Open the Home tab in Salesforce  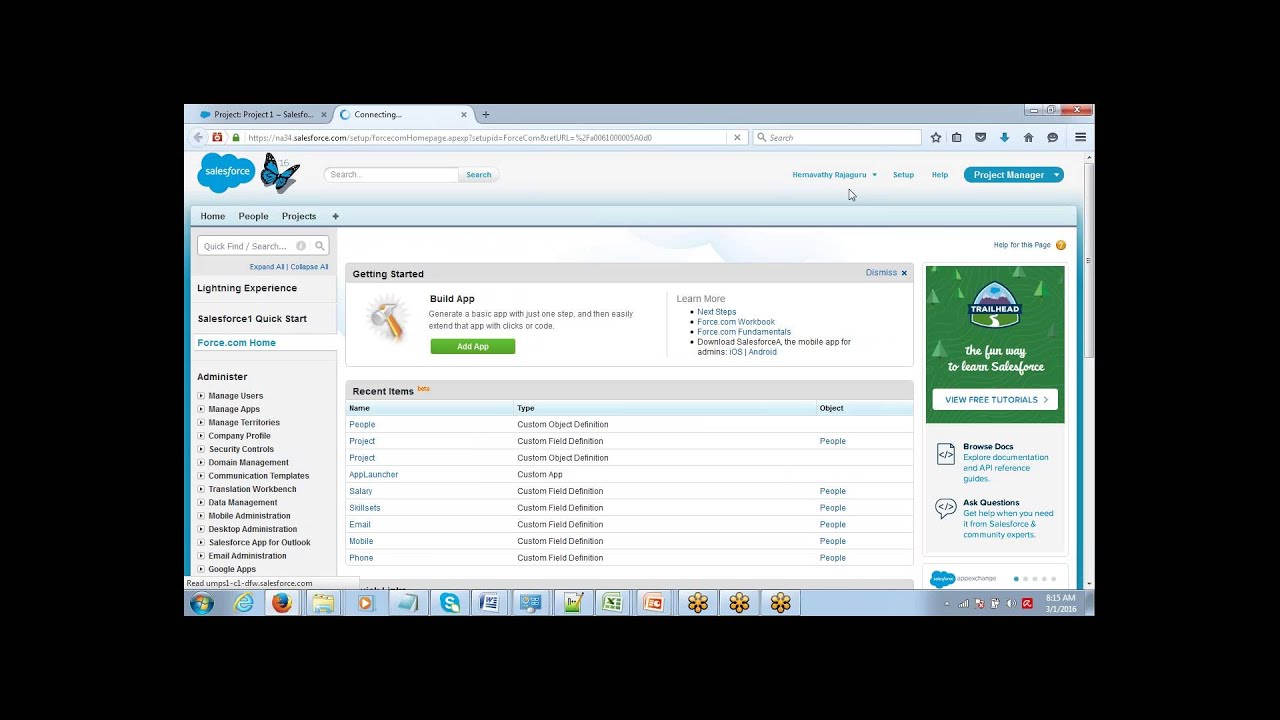(x=212, y=216)
